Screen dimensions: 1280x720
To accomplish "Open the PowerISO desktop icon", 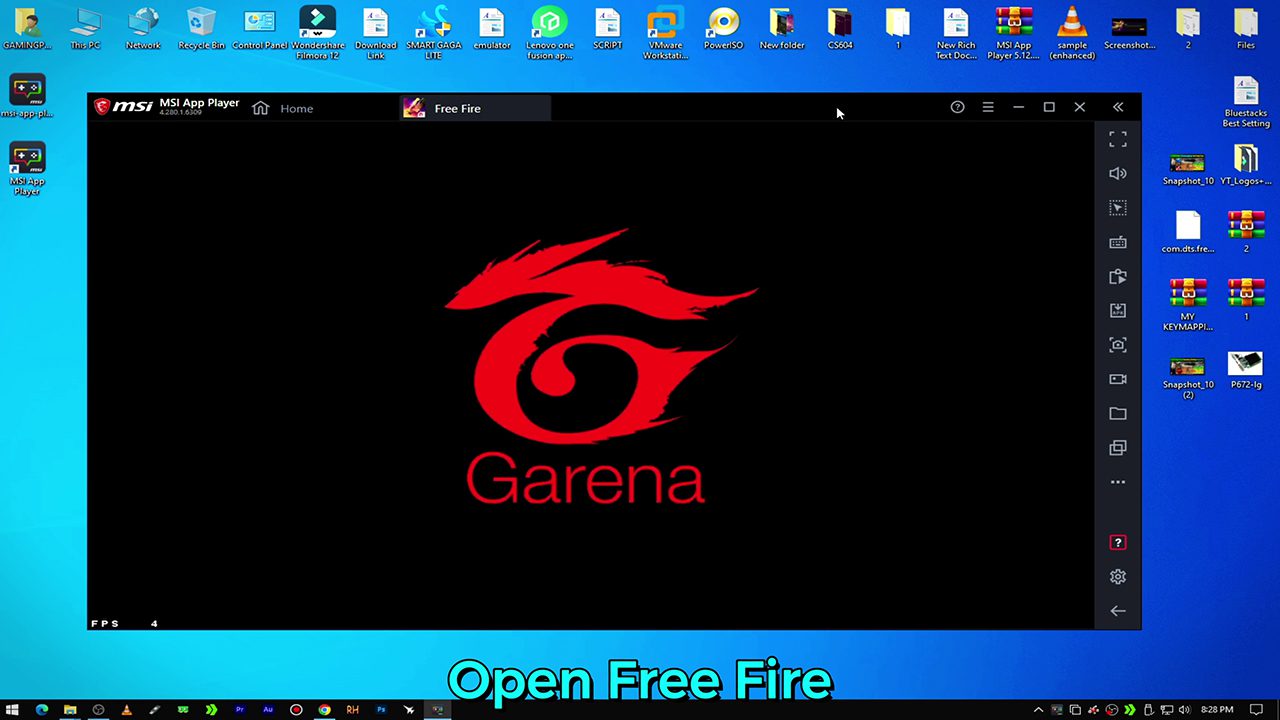I will pos(723,28).
